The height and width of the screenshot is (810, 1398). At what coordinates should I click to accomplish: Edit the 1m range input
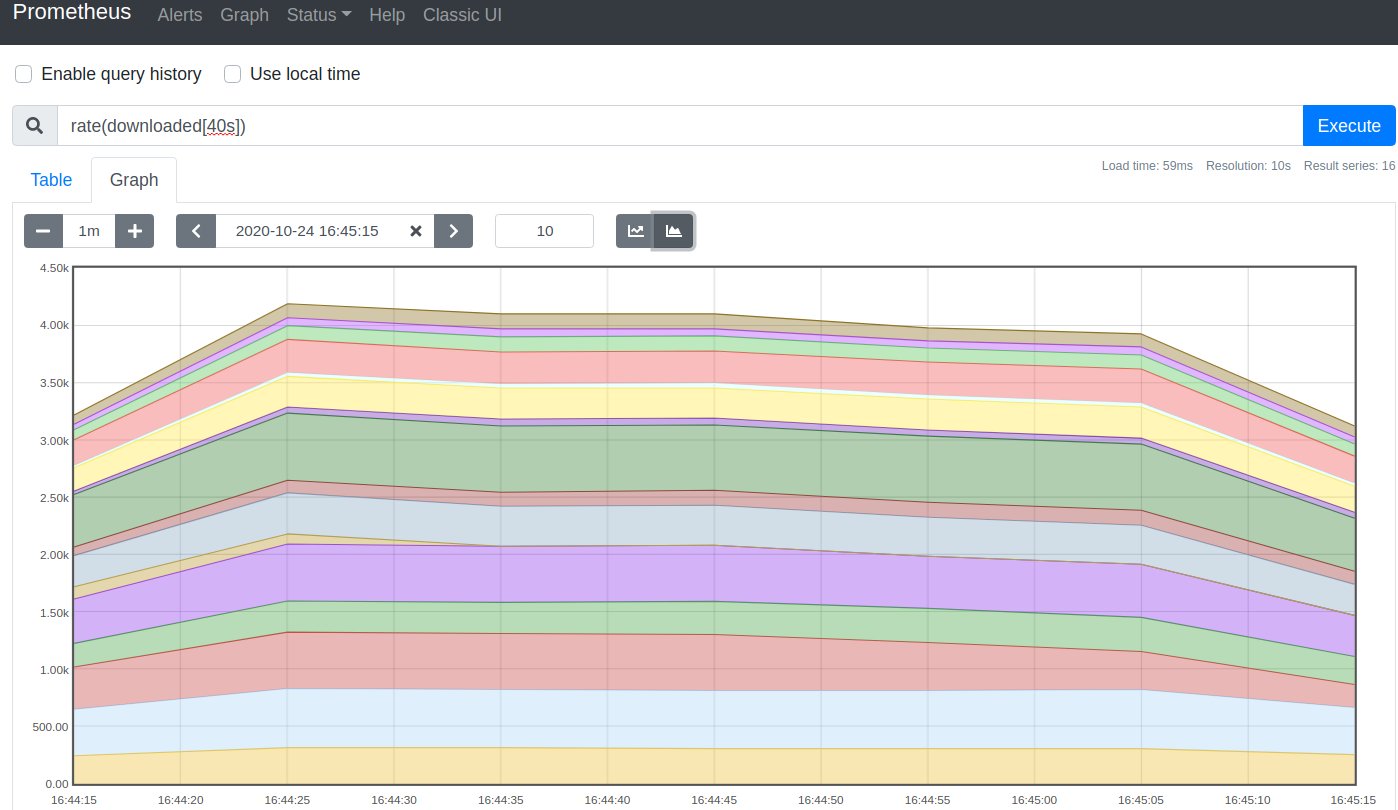[89, 231]
